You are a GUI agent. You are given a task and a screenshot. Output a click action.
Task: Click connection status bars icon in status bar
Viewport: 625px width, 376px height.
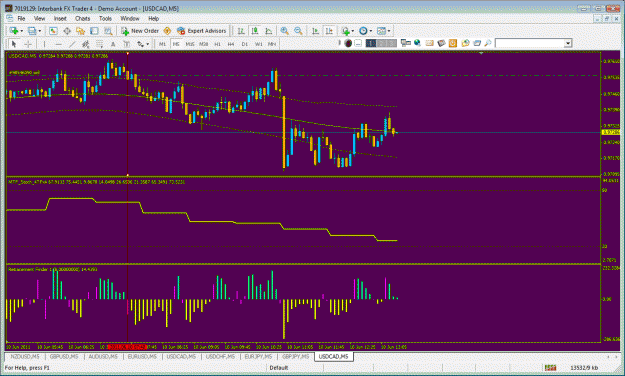point(550,368)
